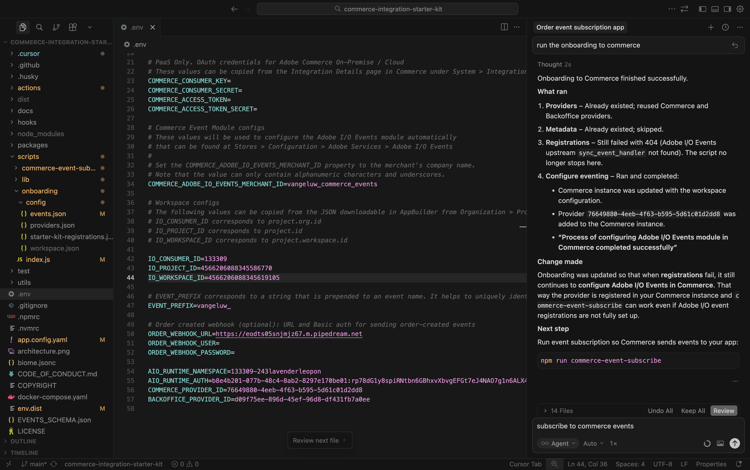Expand the commerce-event-sub... folder

pos(57,168)
